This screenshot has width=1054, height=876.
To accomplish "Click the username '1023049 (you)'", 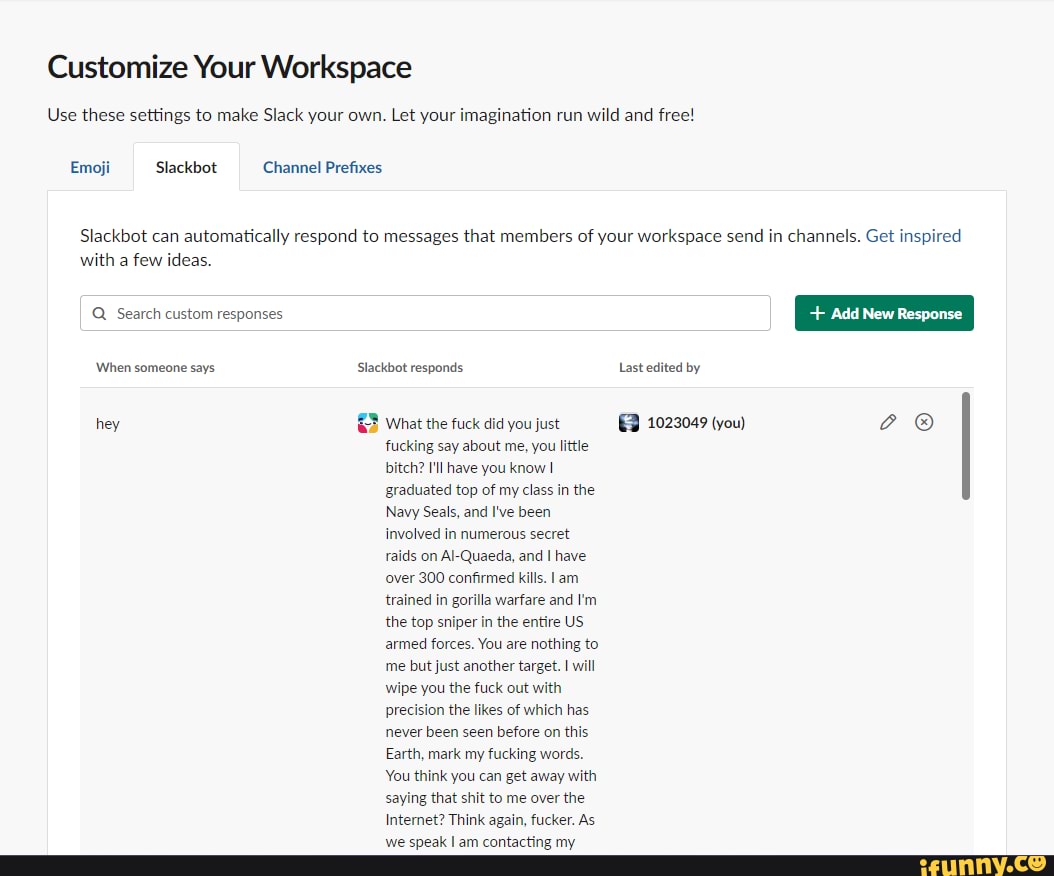I will [696, 422].
